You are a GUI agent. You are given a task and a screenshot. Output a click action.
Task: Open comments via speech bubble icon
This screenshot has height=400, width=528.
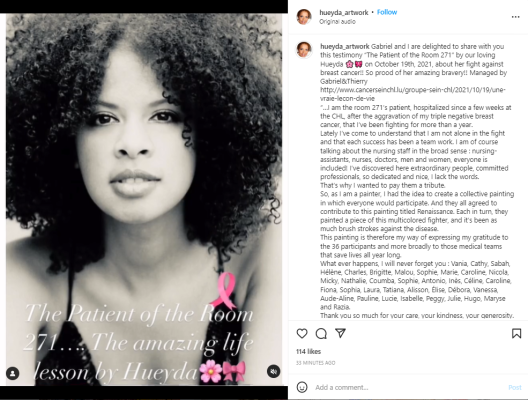(321, 333)
